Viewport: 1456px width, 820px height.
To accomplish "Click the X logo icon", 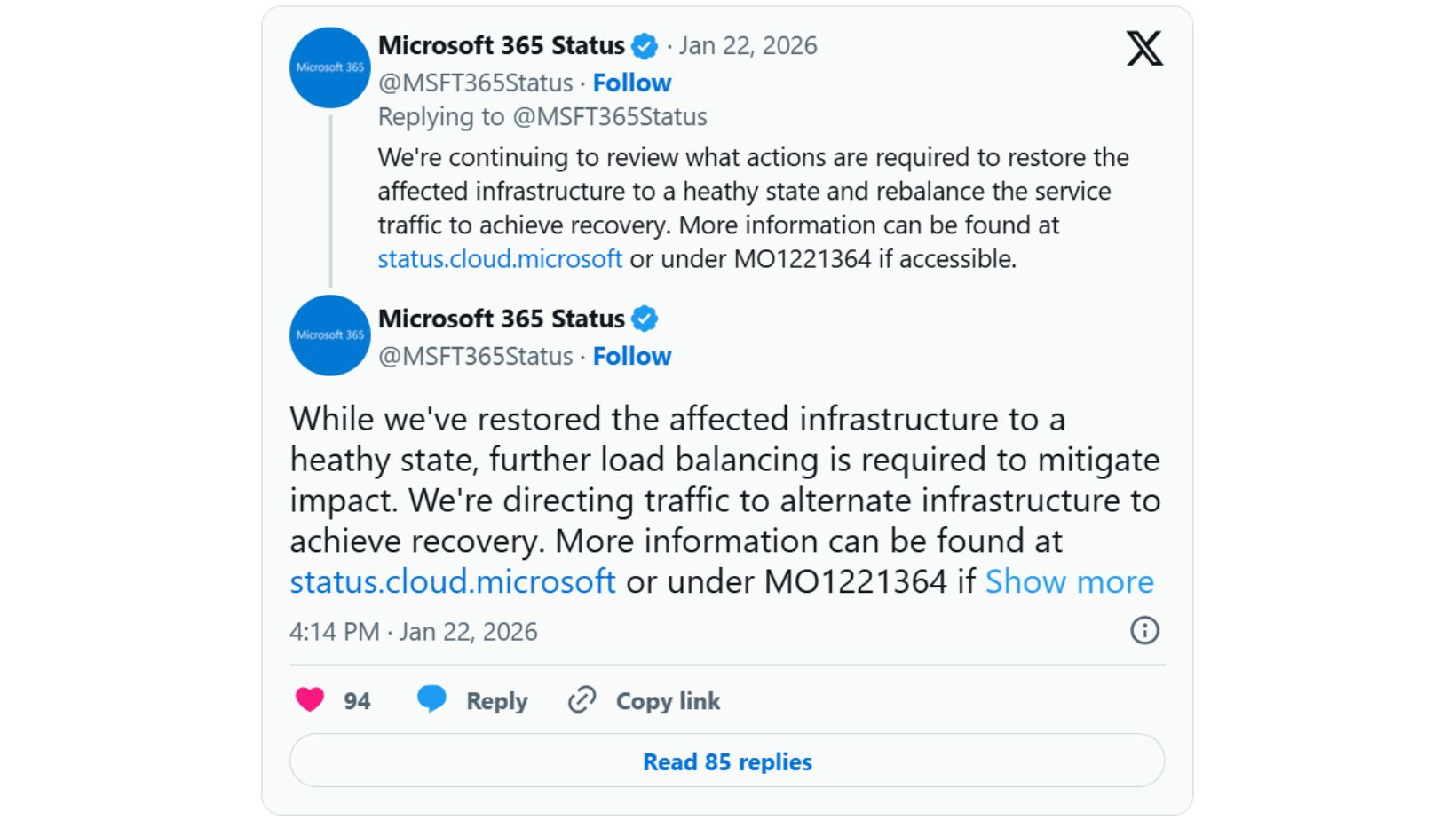I will [1143, 49].
